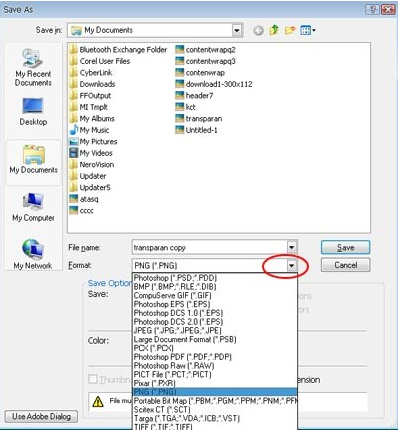Choose Scitex CT format

(215, 409)
